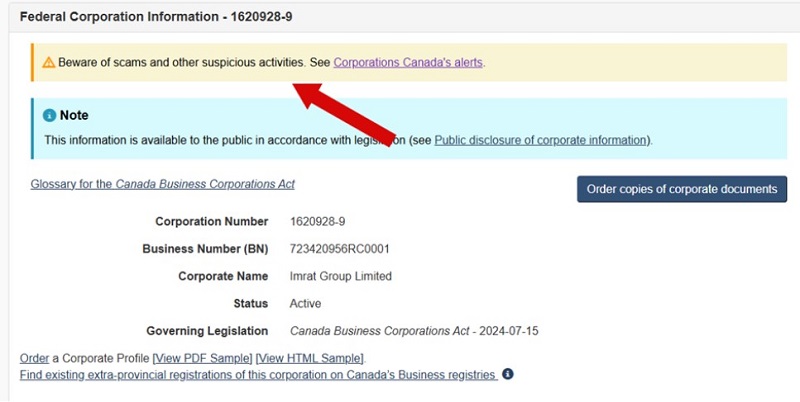
Task: Click the Federal Corporation Information heading
Action: pyautogui.click(x=156, y=17)
